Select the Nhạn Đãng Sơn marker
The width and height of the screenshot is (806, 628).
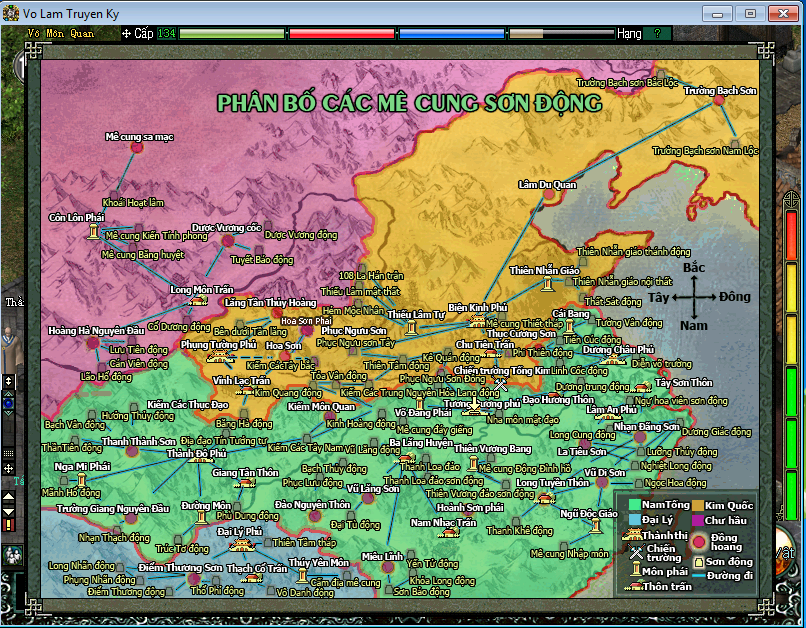tap(639, 437)
